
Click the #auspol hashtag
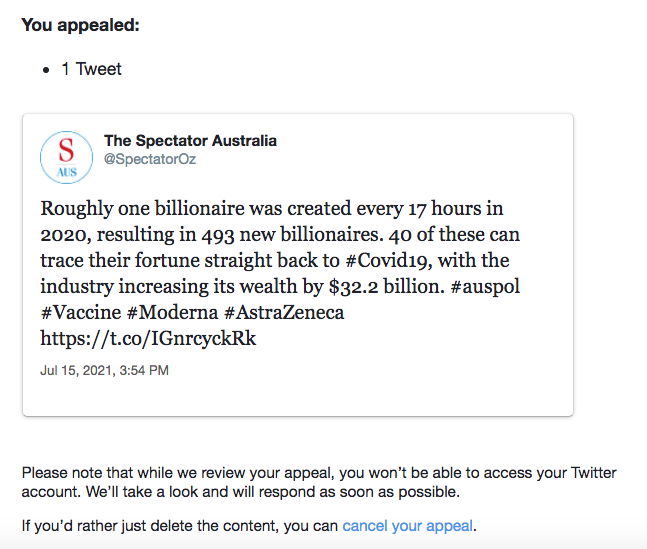click(x=485, y=287)
